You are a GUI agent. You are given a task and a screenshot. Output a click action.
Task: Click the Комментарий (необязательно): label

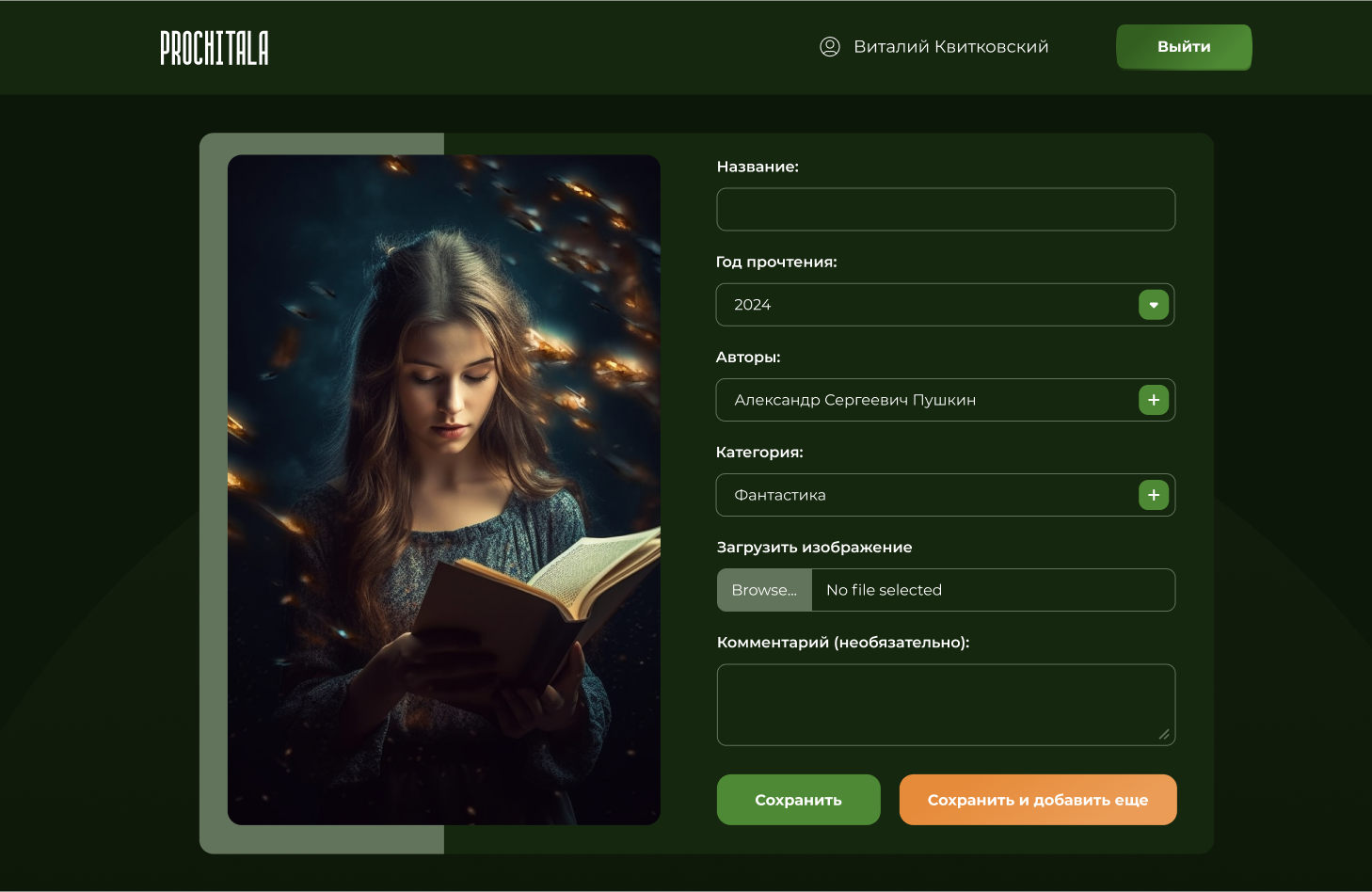(843, 642)
